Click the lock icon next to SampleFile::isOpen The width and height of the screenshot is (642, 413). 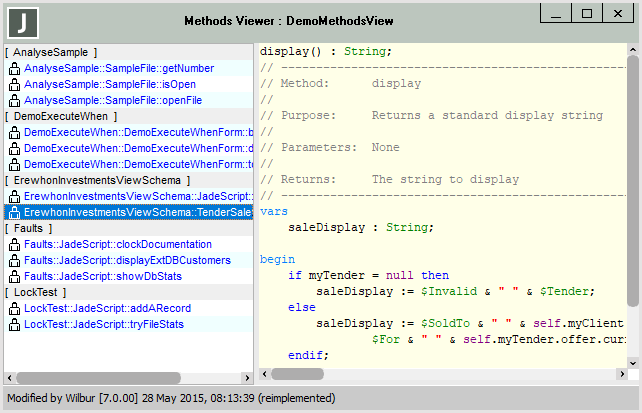pyautogui.click(x=14, y=85)
